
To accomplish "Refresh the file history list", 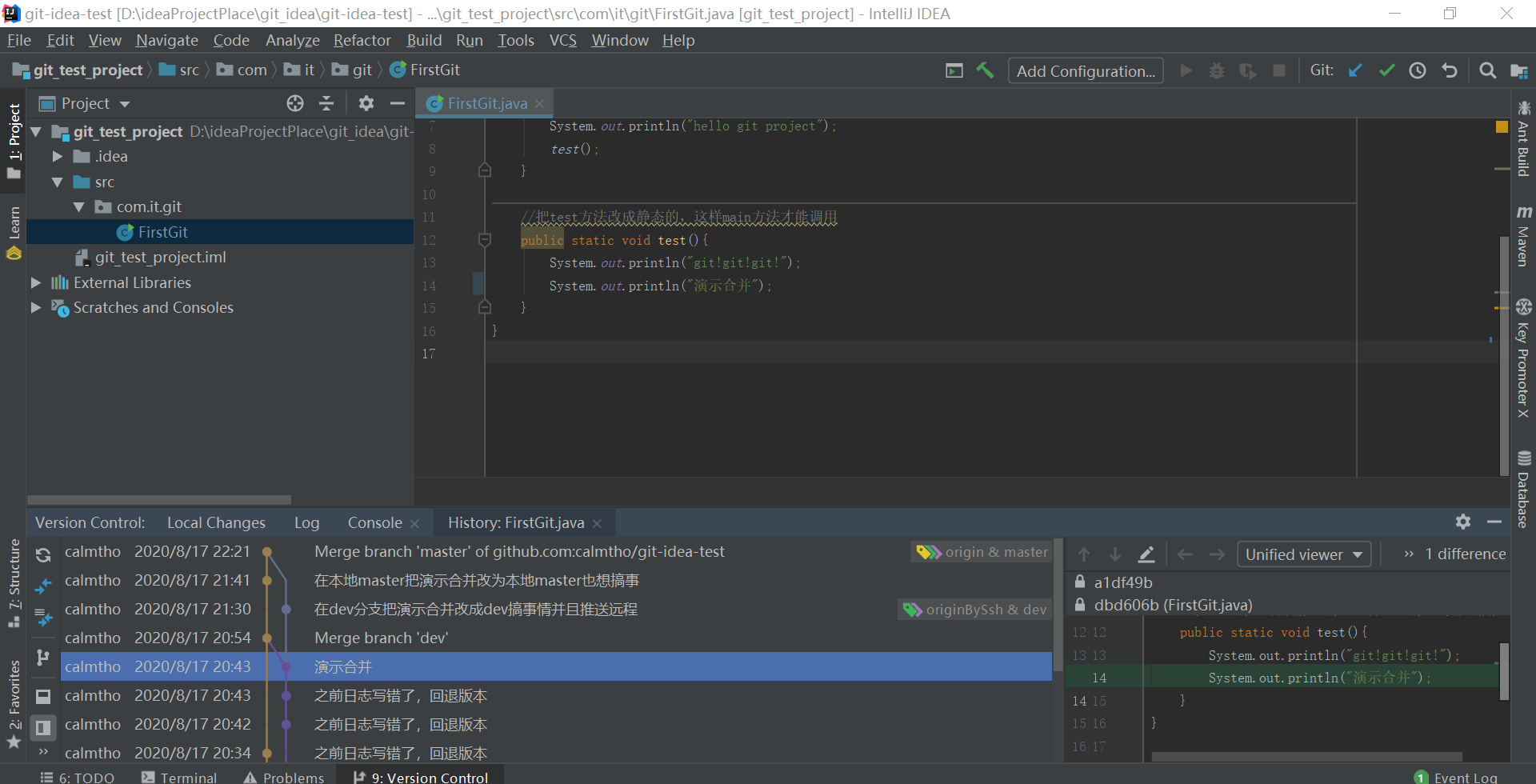I will (x=43, y=554).
